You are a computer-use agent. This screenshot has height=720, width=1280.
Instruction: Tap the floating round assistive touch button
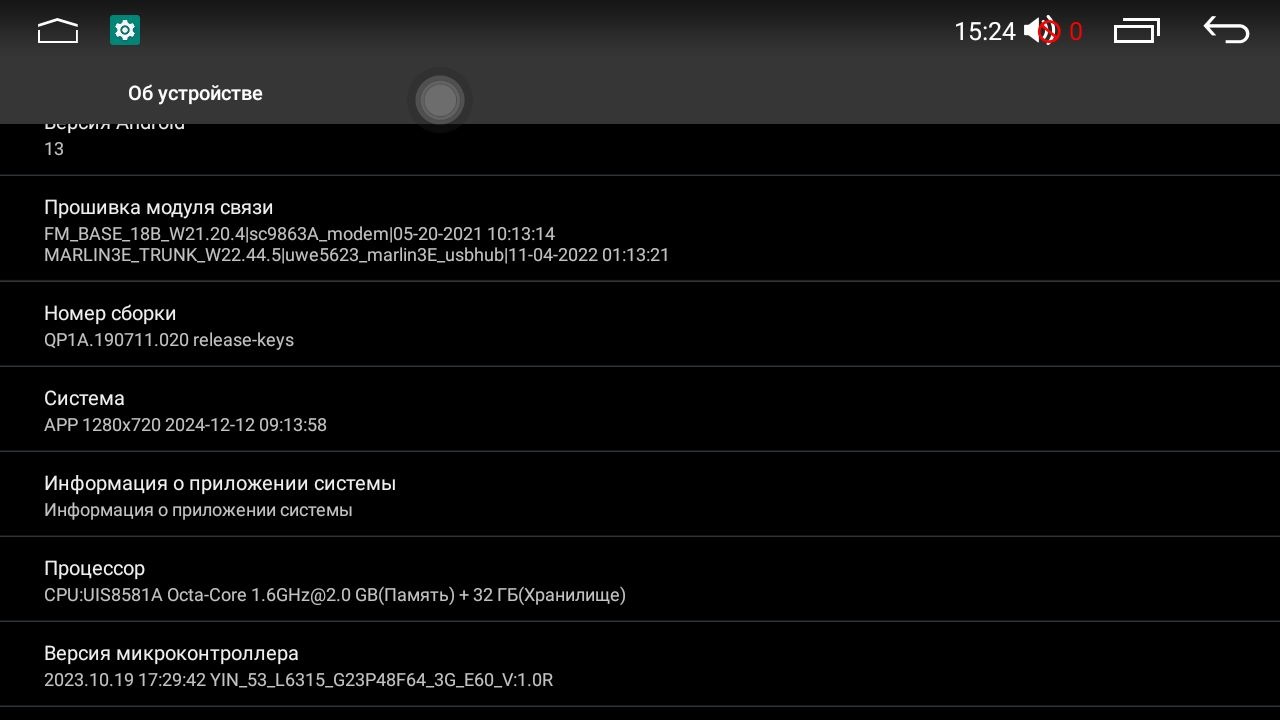pyautogui.click(x=440, y=100)
